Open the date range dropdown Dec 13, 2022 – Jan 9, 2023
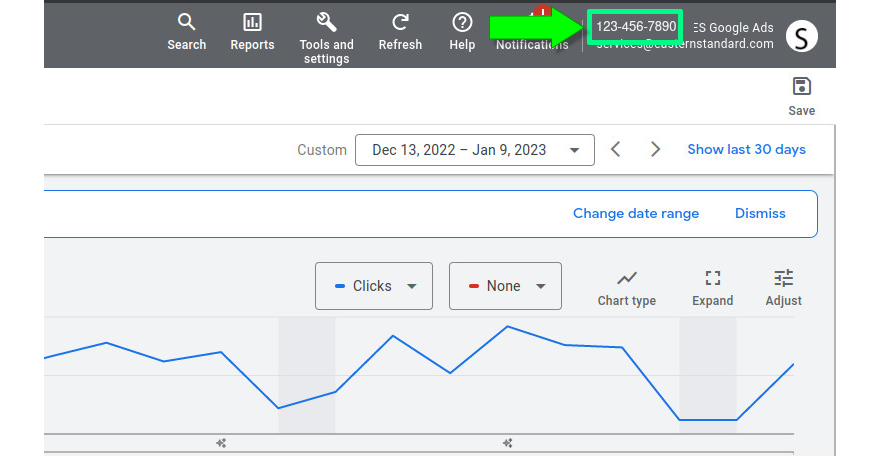 pos(475,150)
